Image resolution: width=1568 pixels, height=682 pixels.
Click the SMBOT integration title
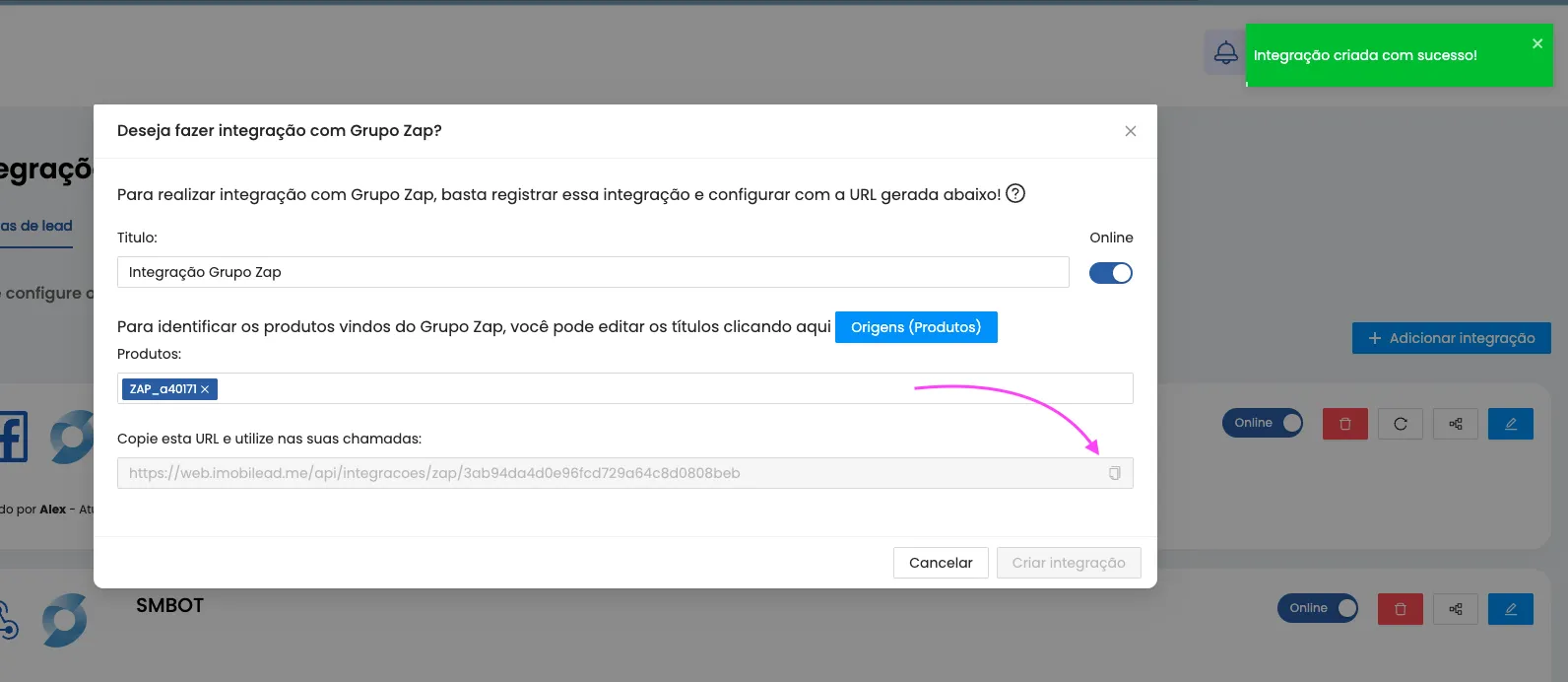click(169, 605)
